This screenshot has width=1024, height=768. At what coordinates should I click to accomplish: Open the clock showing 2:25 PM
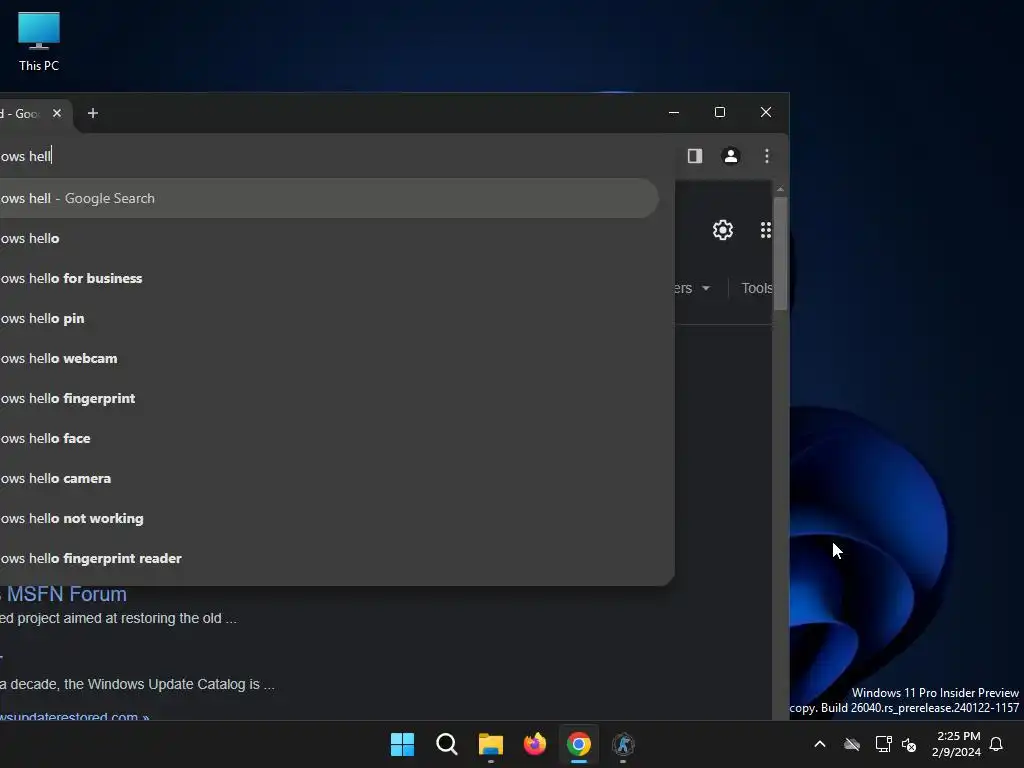tap(957, 744)
